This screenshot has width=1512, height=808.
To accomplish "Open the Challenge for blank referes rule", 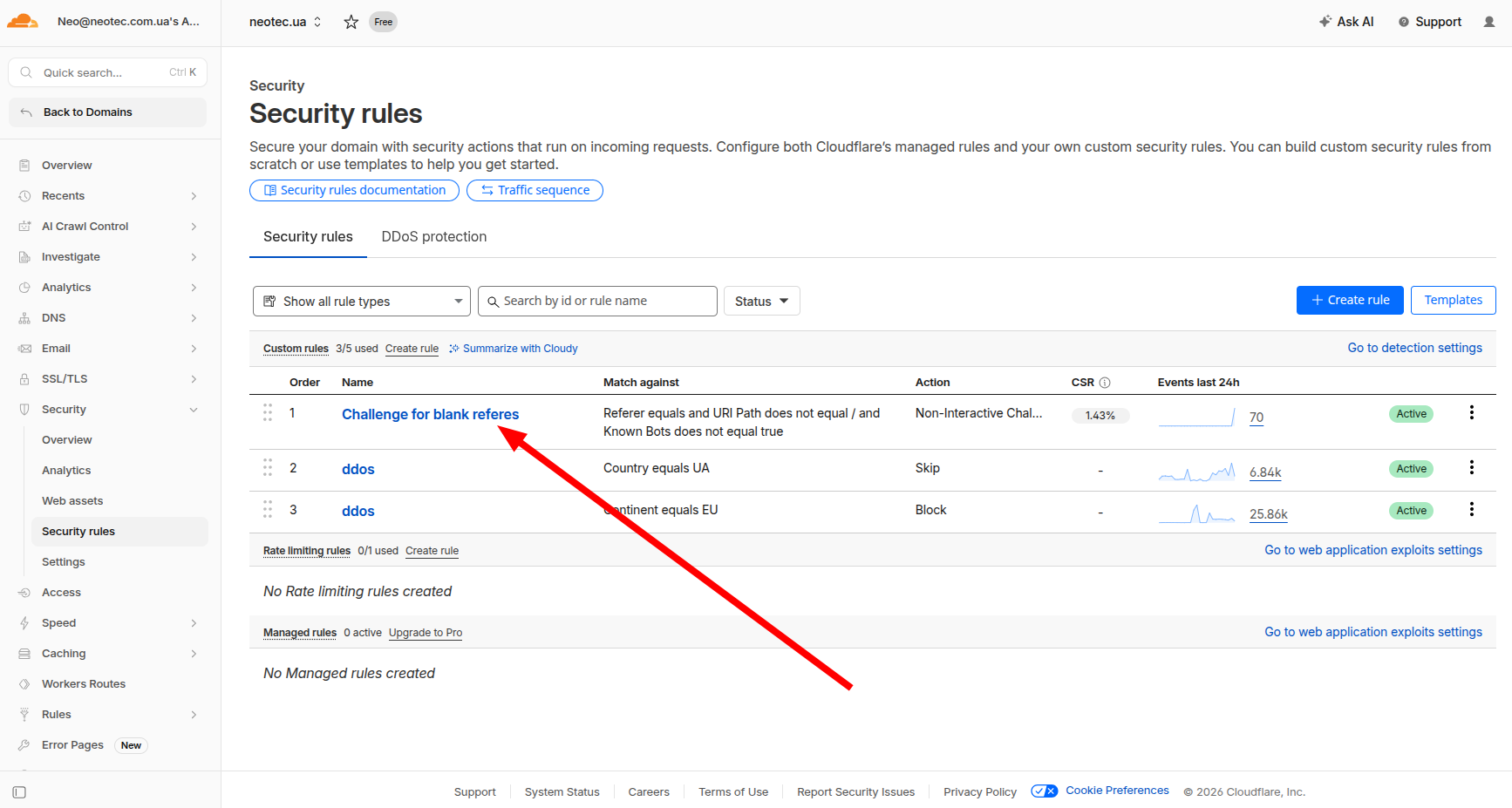I will [430, 414].
